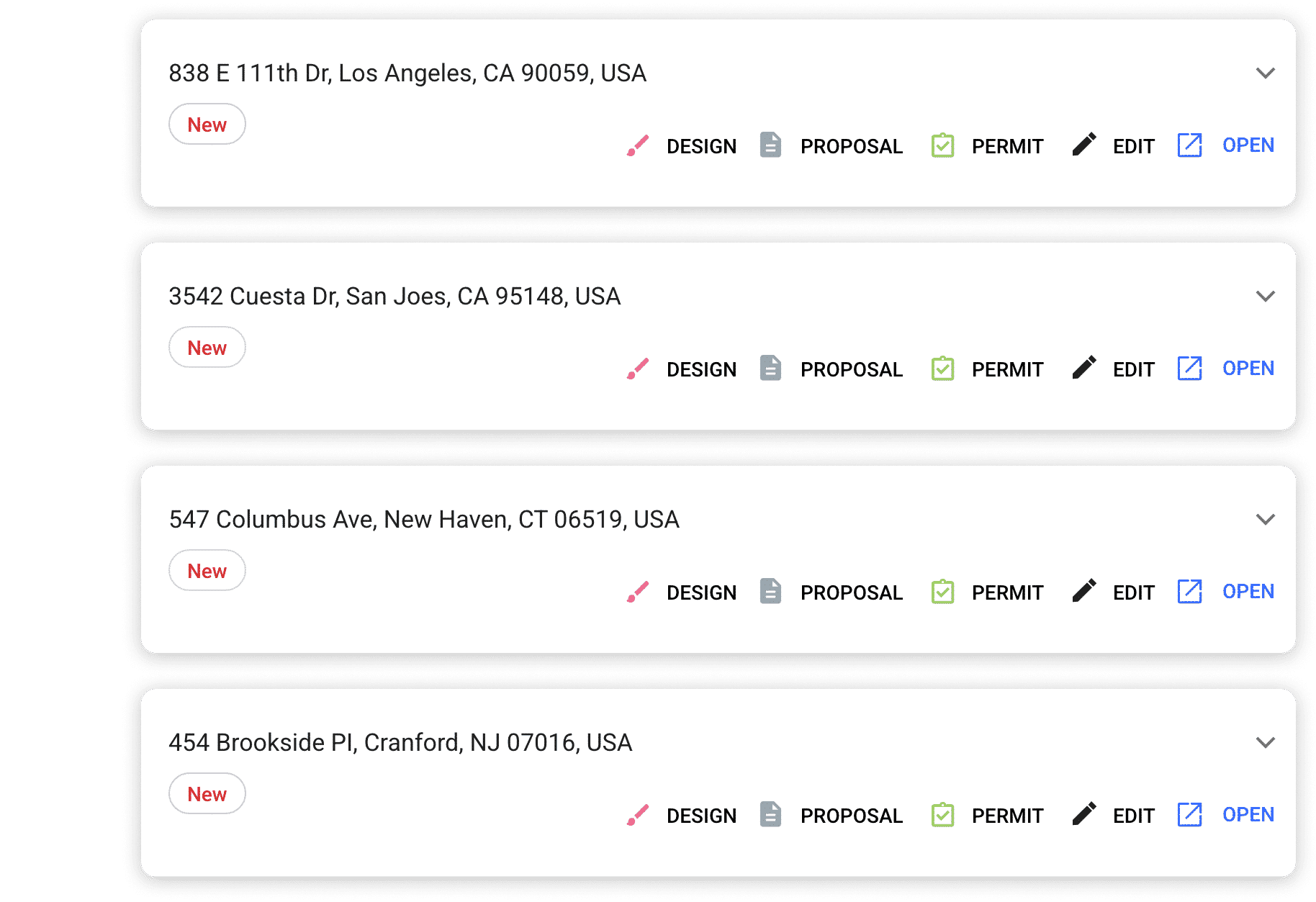This screenshot has height=902, width=1316.
Task: Click the PROPOSAL label for 547 Columbus Ave
Action: tap(851, 592)
